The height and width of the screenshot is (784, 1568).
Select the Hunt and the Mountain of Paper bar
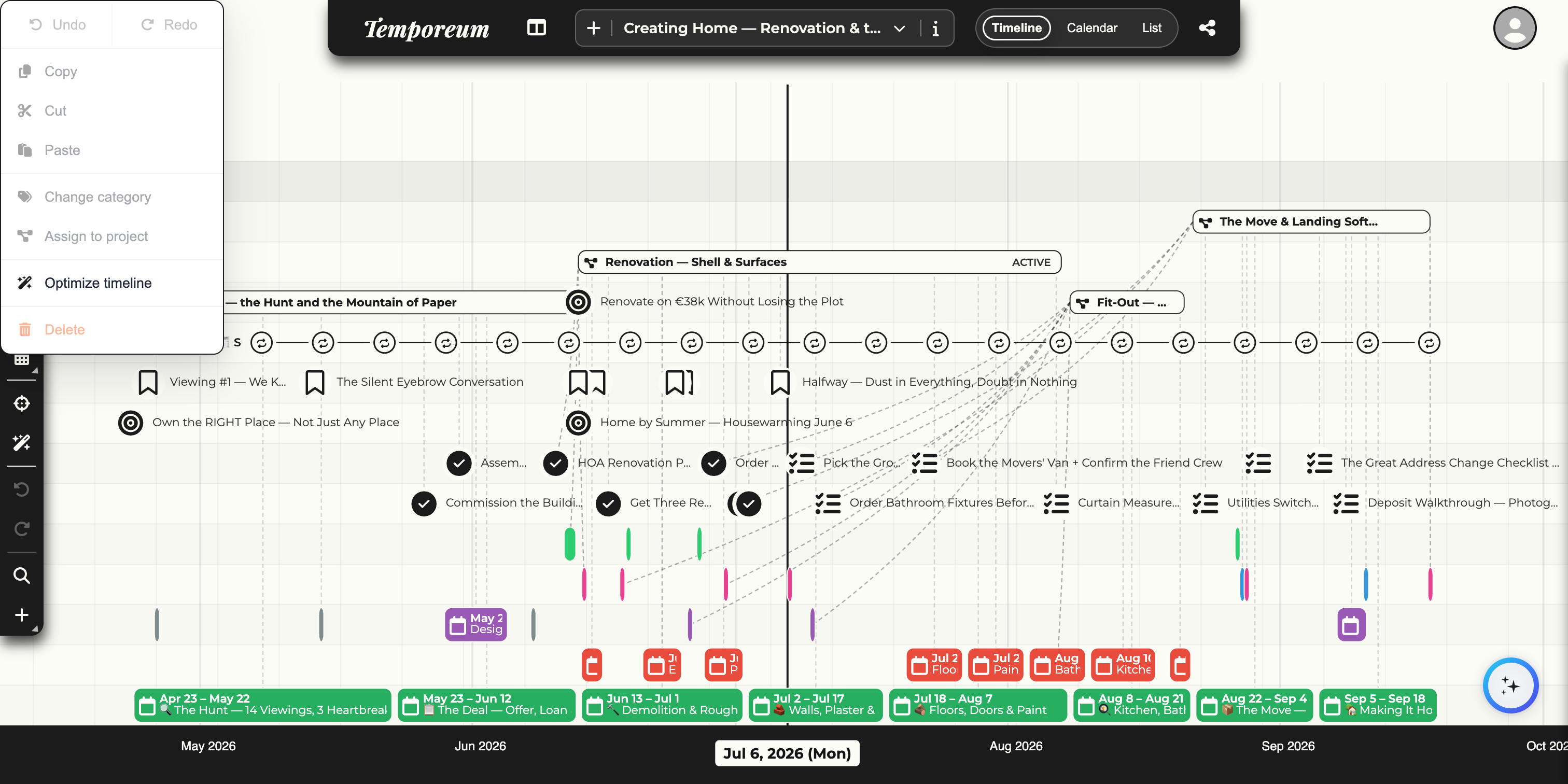point(396,302)
